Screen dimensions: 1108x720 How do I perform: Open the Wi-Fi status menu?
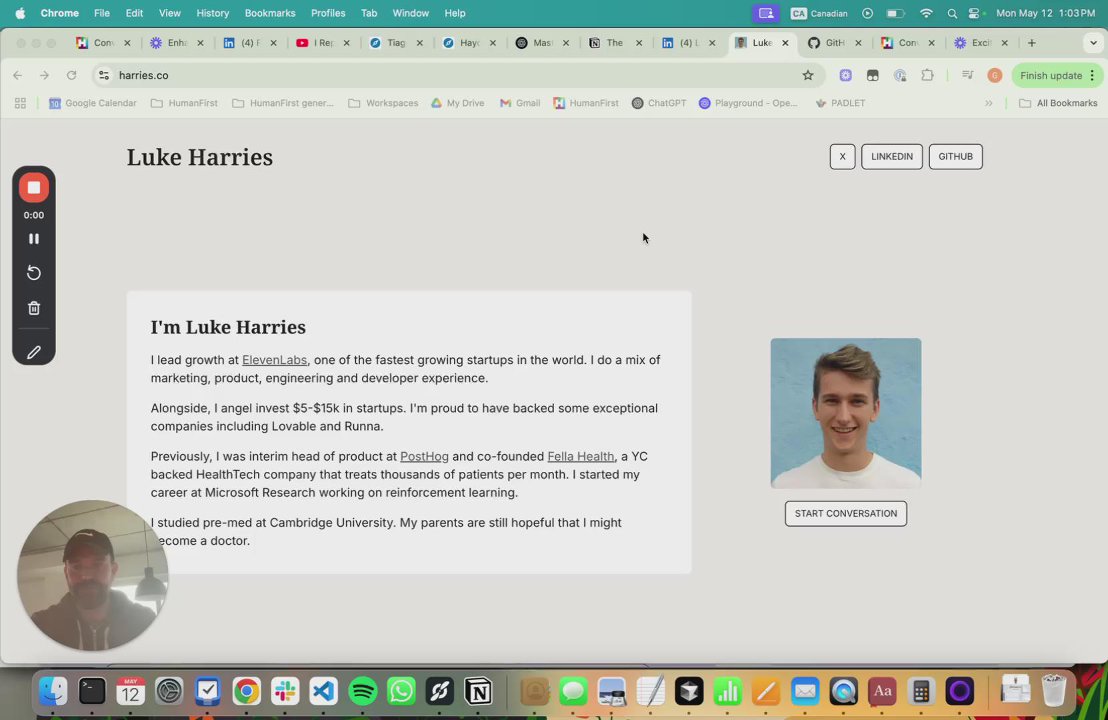click(x=926, y=13)
